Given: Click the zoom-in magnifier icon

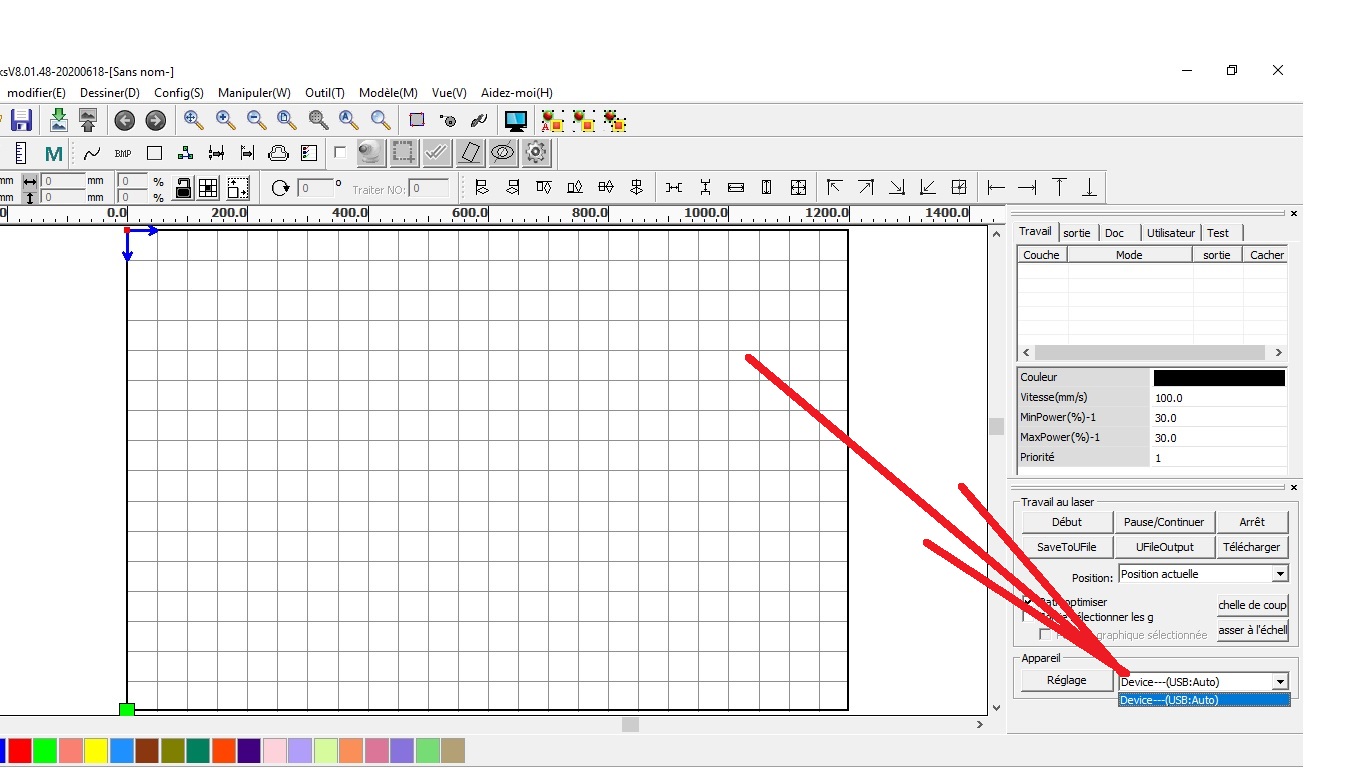Looking at the screenshot, I should (x=226, y=121).
